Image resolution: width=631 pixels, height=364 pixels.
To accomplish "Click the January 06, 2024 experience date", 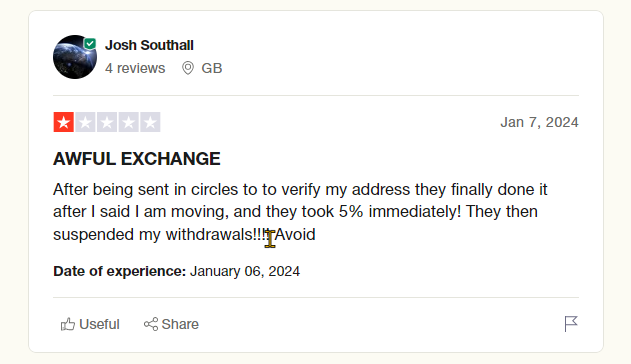I will 245,271.
